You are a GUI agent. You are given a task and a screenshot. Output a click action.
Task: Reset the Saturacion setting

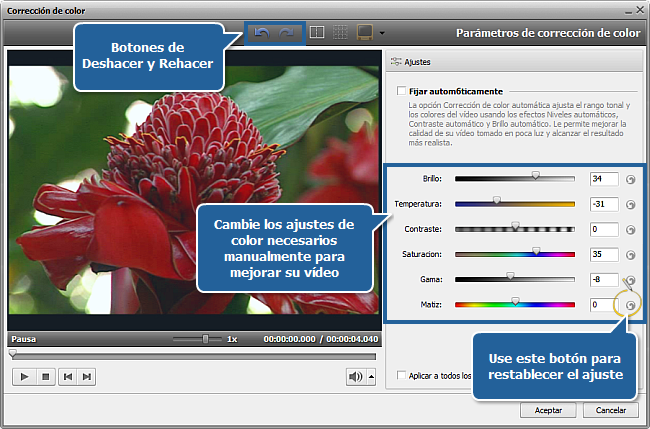pyautogui.click(x=631, y=254)
